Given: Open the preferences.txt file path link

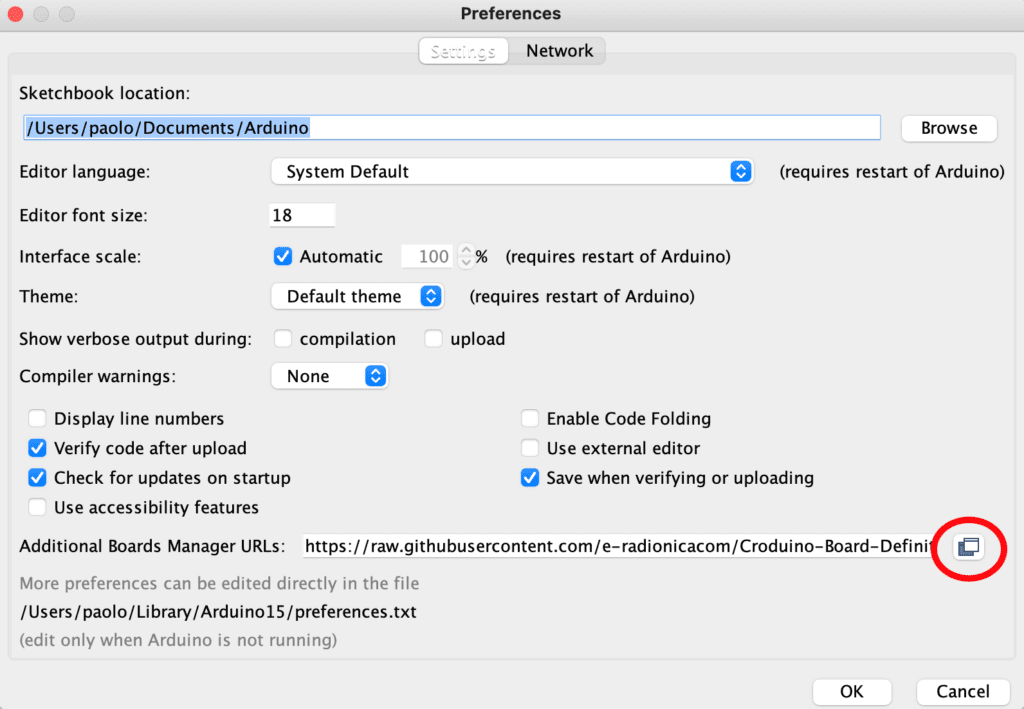Looking at the screenshot, I should [x=218, y=612].
